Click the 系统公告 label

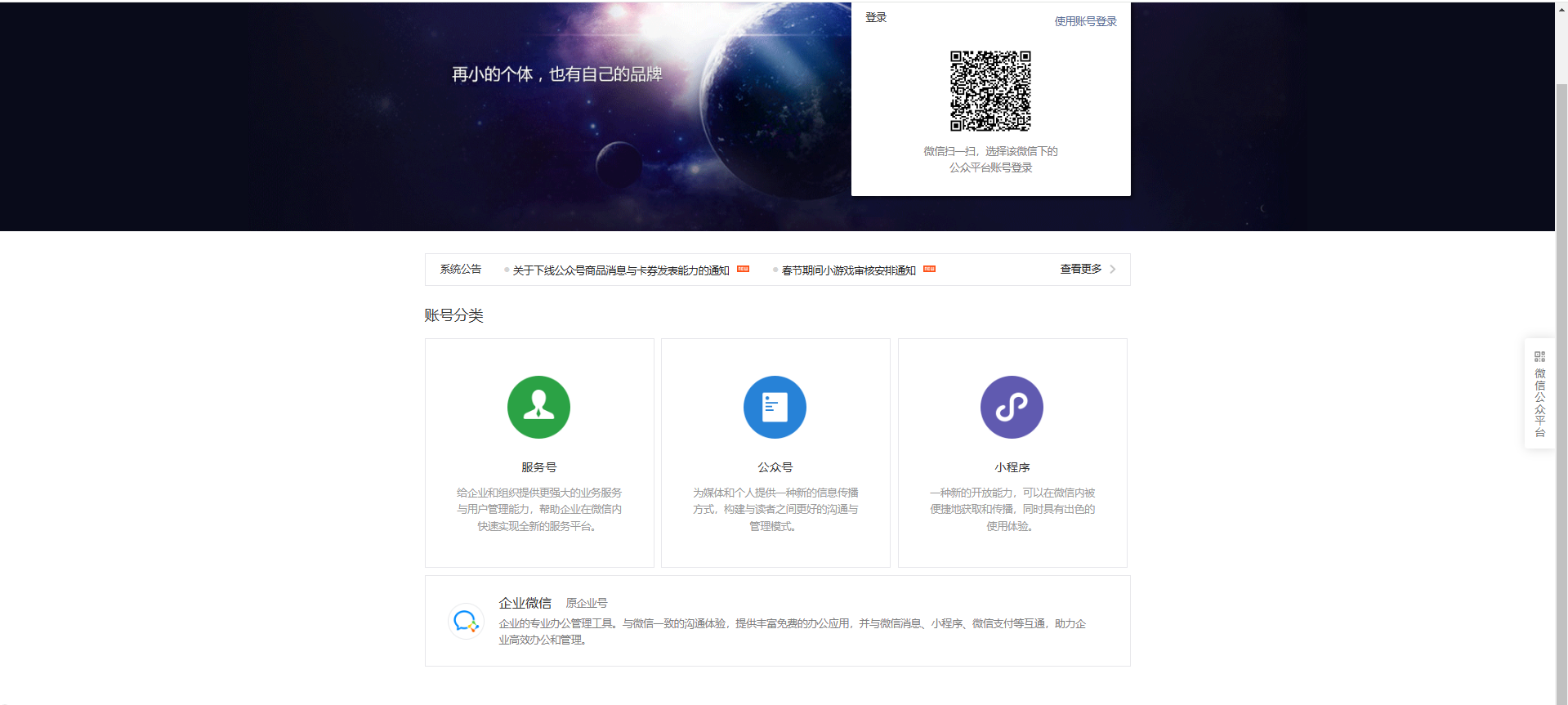point(460,269)
